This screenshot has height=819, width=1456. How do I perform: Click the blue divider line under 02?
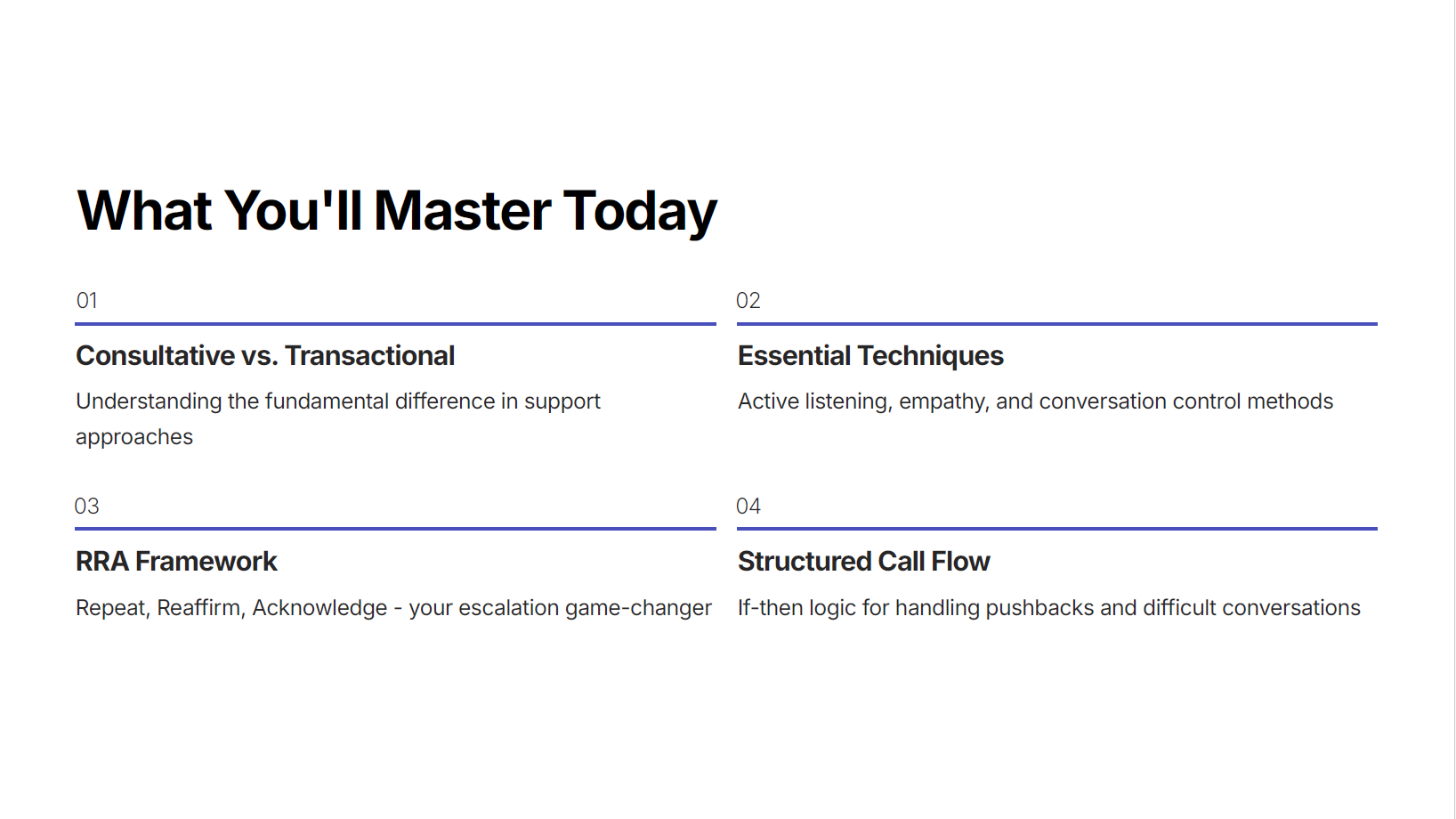tap(1057, 324)
